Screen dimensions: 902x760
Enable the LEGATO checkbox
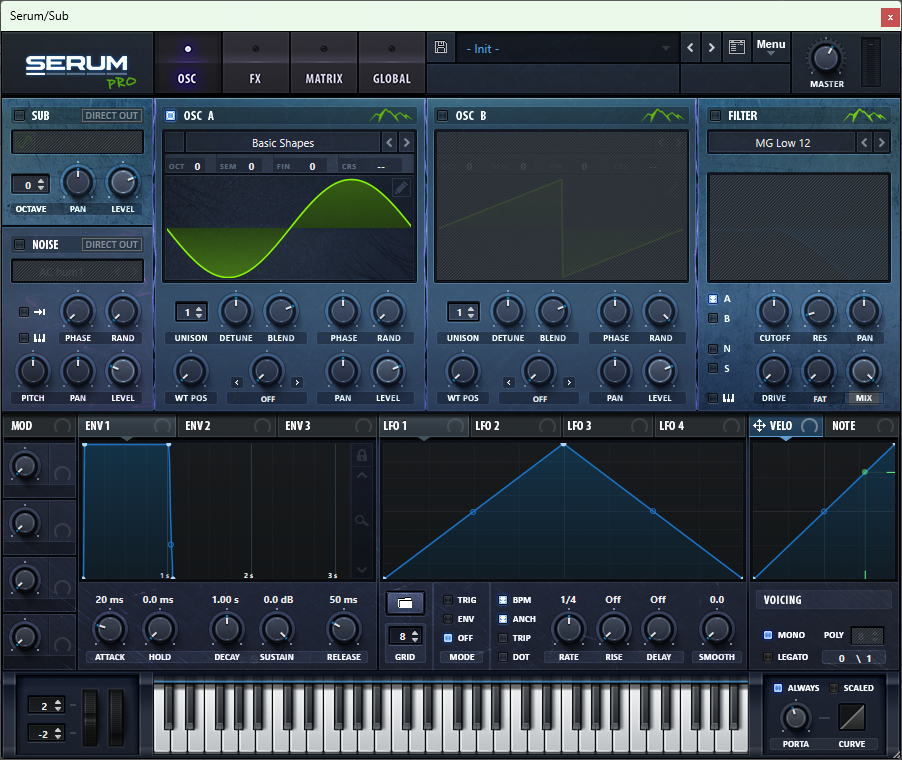coord(767,657)
